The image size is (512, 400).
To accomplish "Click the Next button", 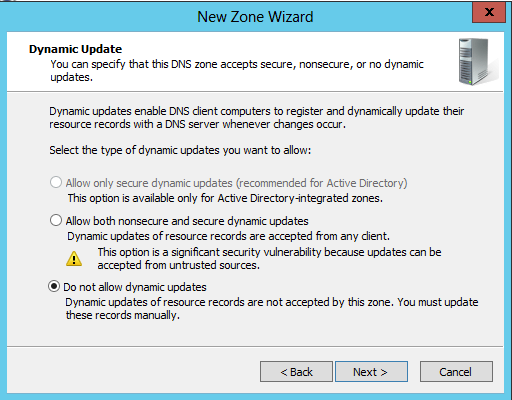I will (x=371, y=371).
